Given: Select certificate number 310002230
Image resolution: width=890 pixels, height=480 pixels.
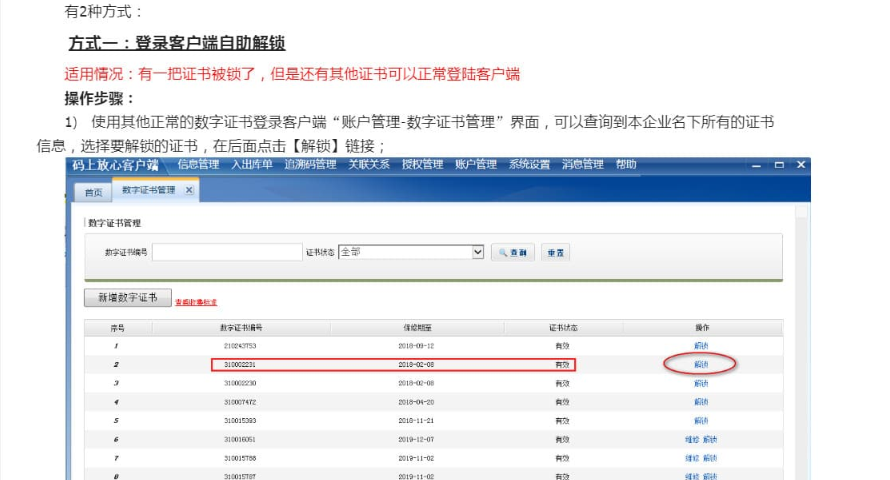Looking at the screenshot, I should [240, 384].
